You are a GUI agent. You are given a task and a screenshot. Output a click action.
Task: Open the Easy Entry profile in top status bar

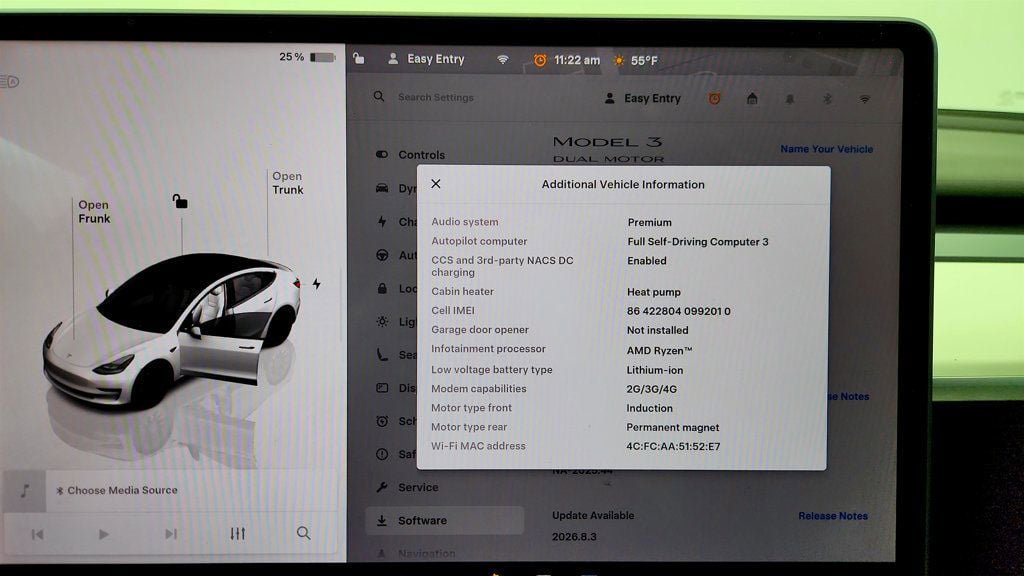[x=426, y=59]
